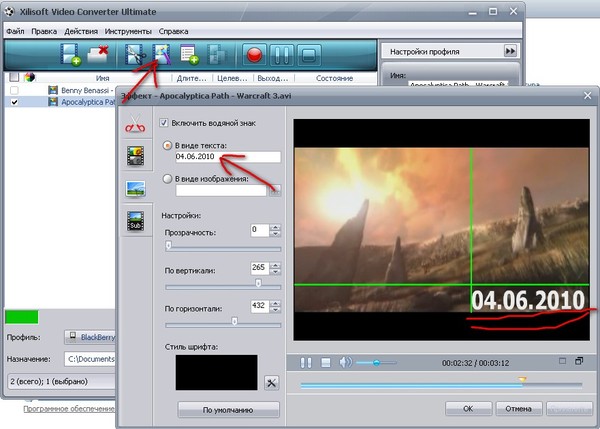Select the Watermark picture tab in dialog
The image size is (600, 429).
135,189
